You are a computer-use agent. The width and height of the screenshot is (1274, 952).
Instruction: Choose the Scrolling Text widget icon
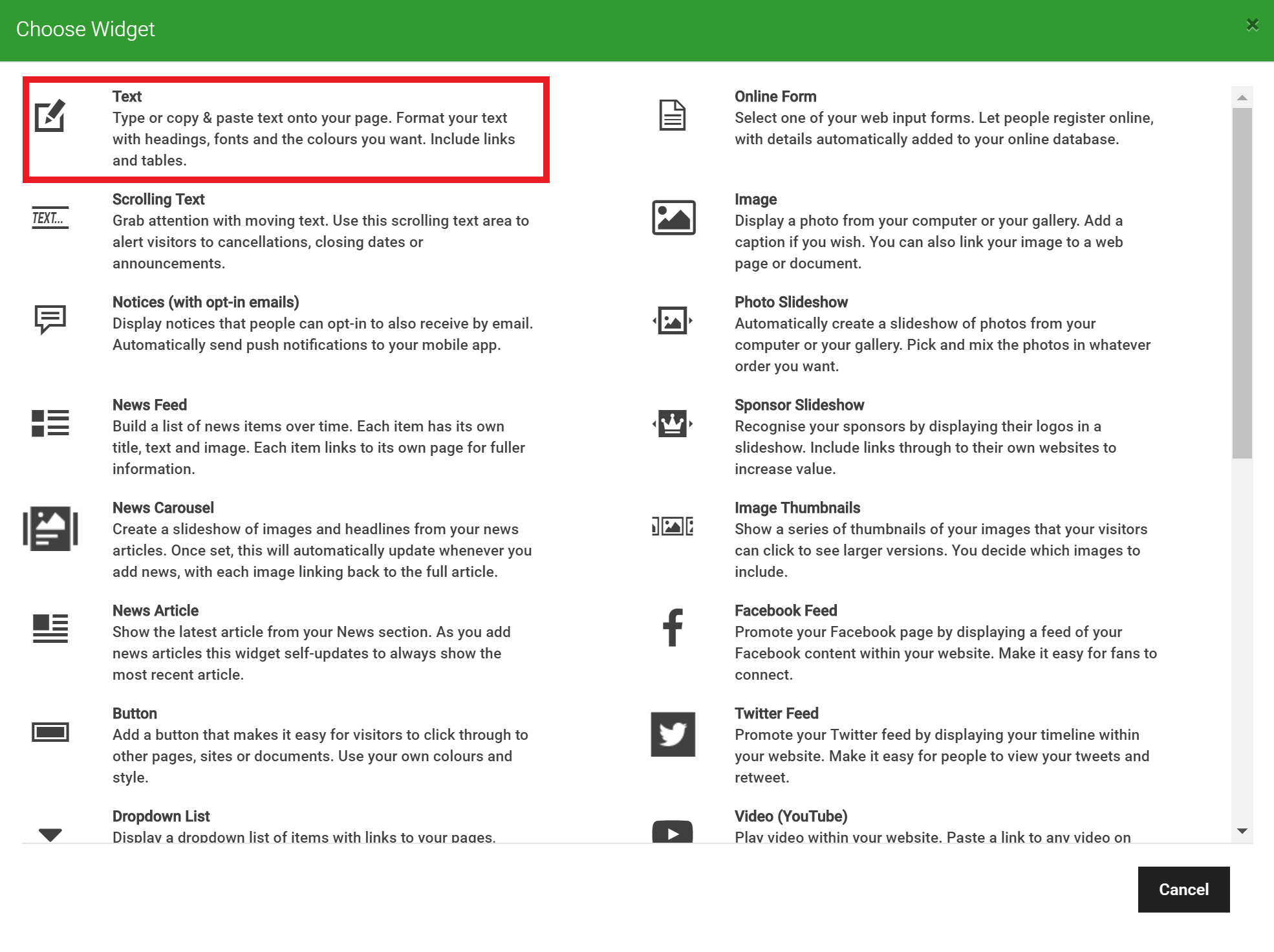pos(50,217)
